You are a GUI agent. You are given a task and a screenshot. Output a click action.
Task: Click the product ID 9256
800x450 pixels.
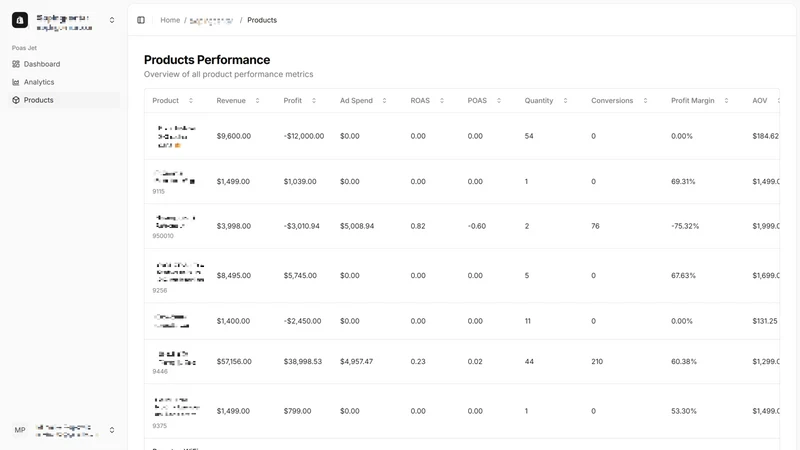[160, 290]
